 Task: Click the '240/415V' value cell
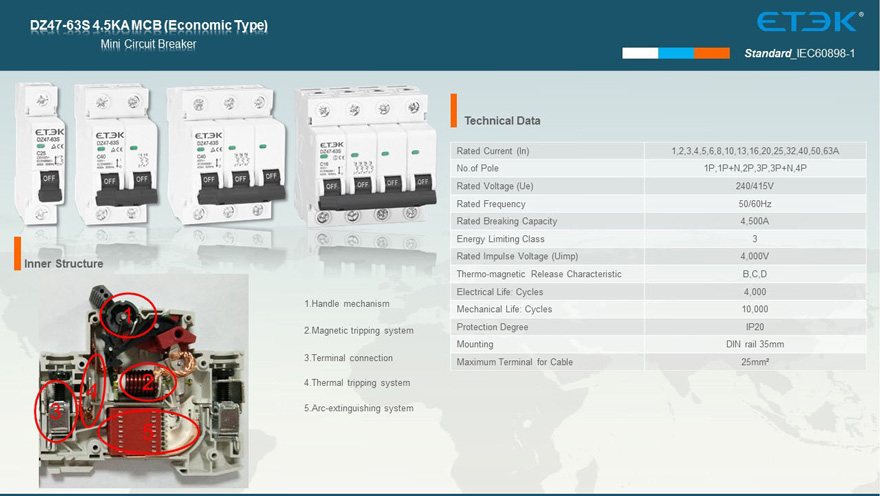pos(755,186)
